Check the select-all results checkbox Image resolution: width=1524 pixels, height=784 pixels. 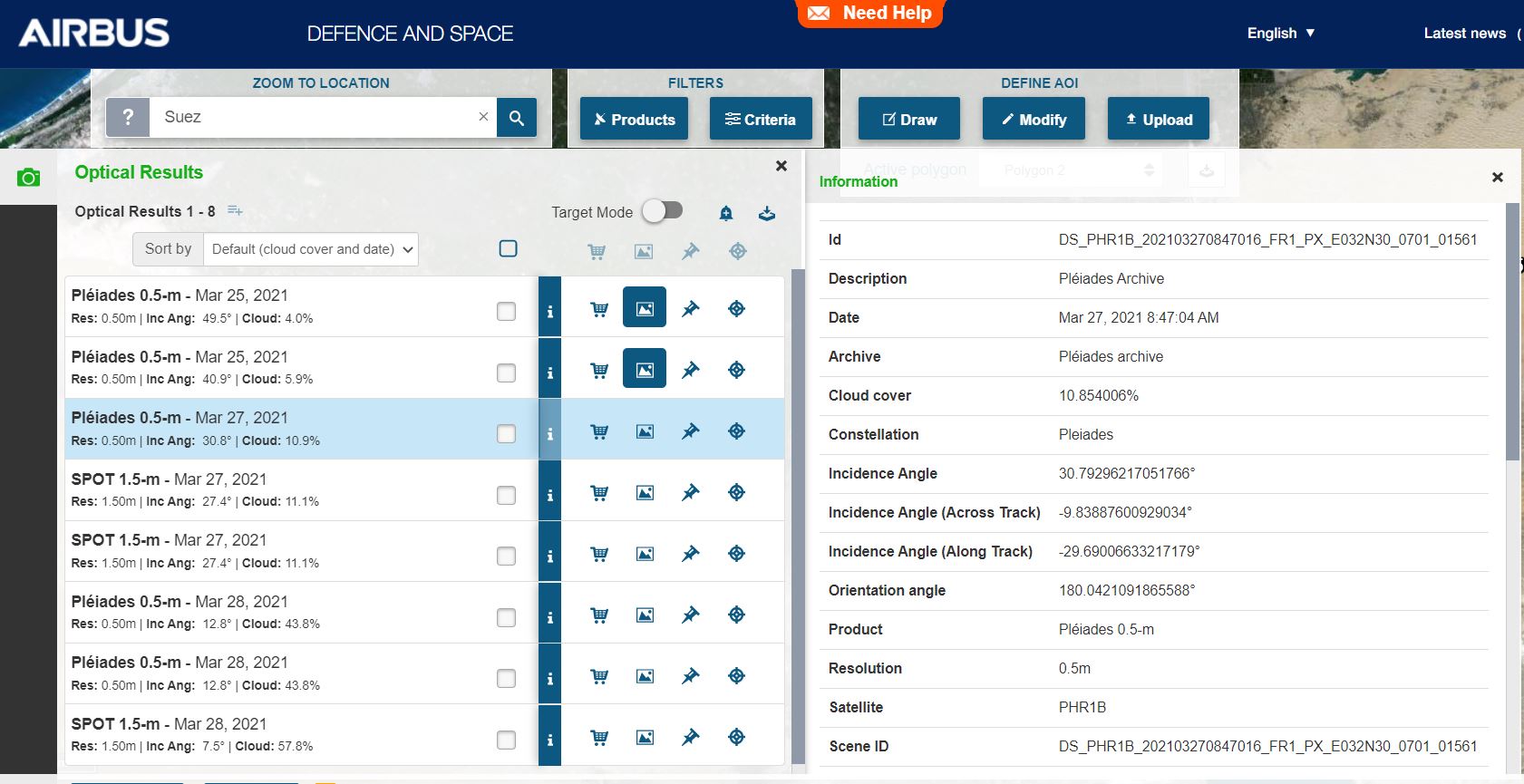(509, 248)
